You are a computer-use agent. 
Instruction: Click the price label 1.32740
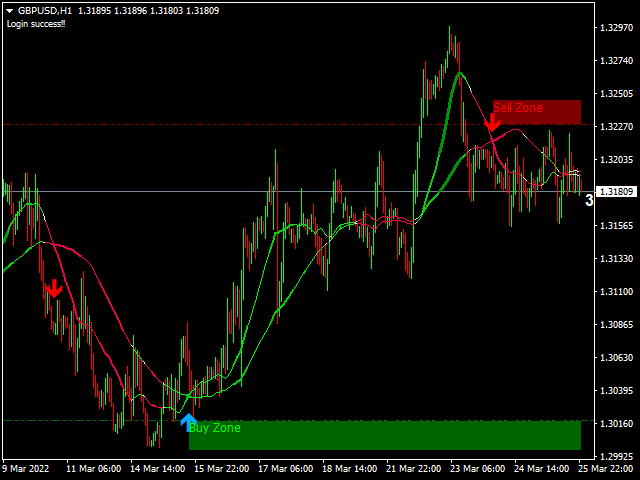click(616, 61)
